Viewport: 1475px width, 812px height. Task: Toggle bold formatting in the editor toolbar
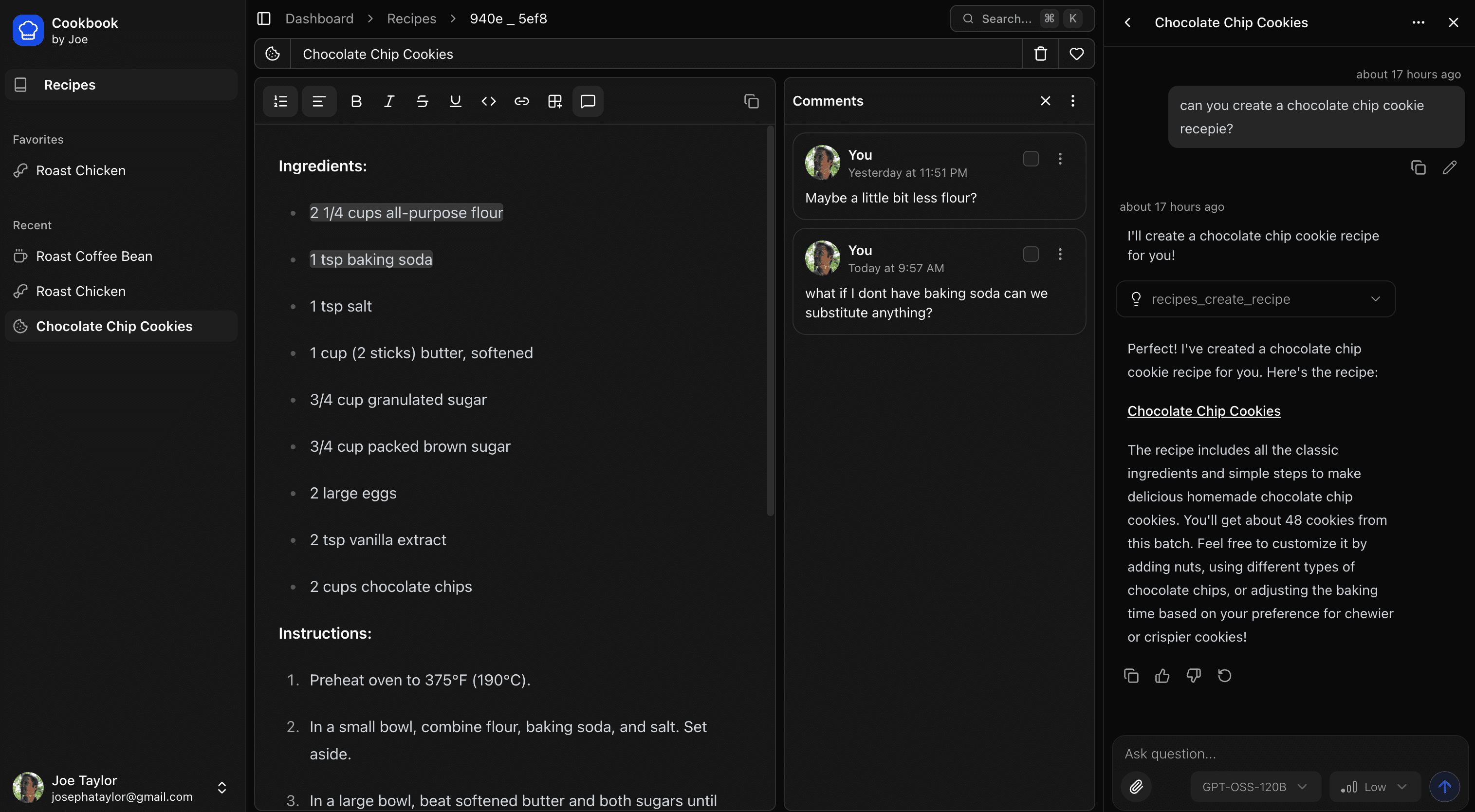(x=356, y=101)
